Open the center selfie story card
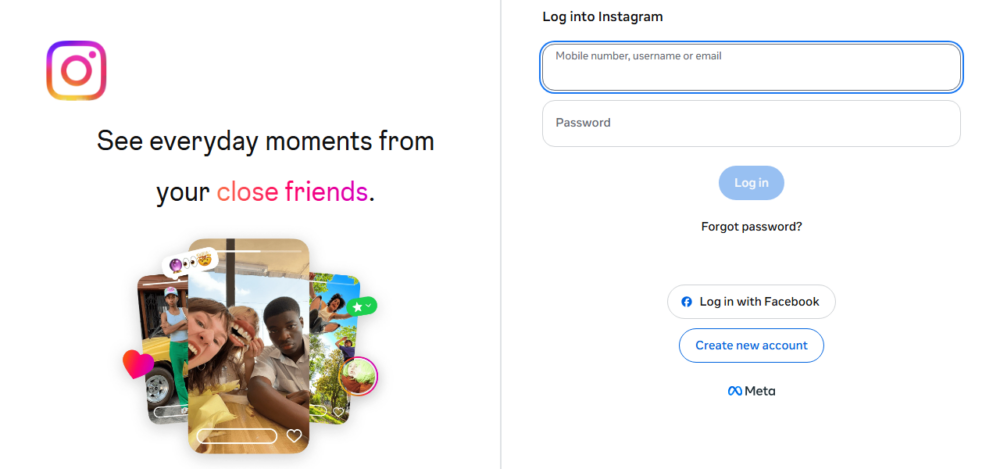Image resolution: width=1000 pixels, height=469 pixels. click(x=249, y=346)
